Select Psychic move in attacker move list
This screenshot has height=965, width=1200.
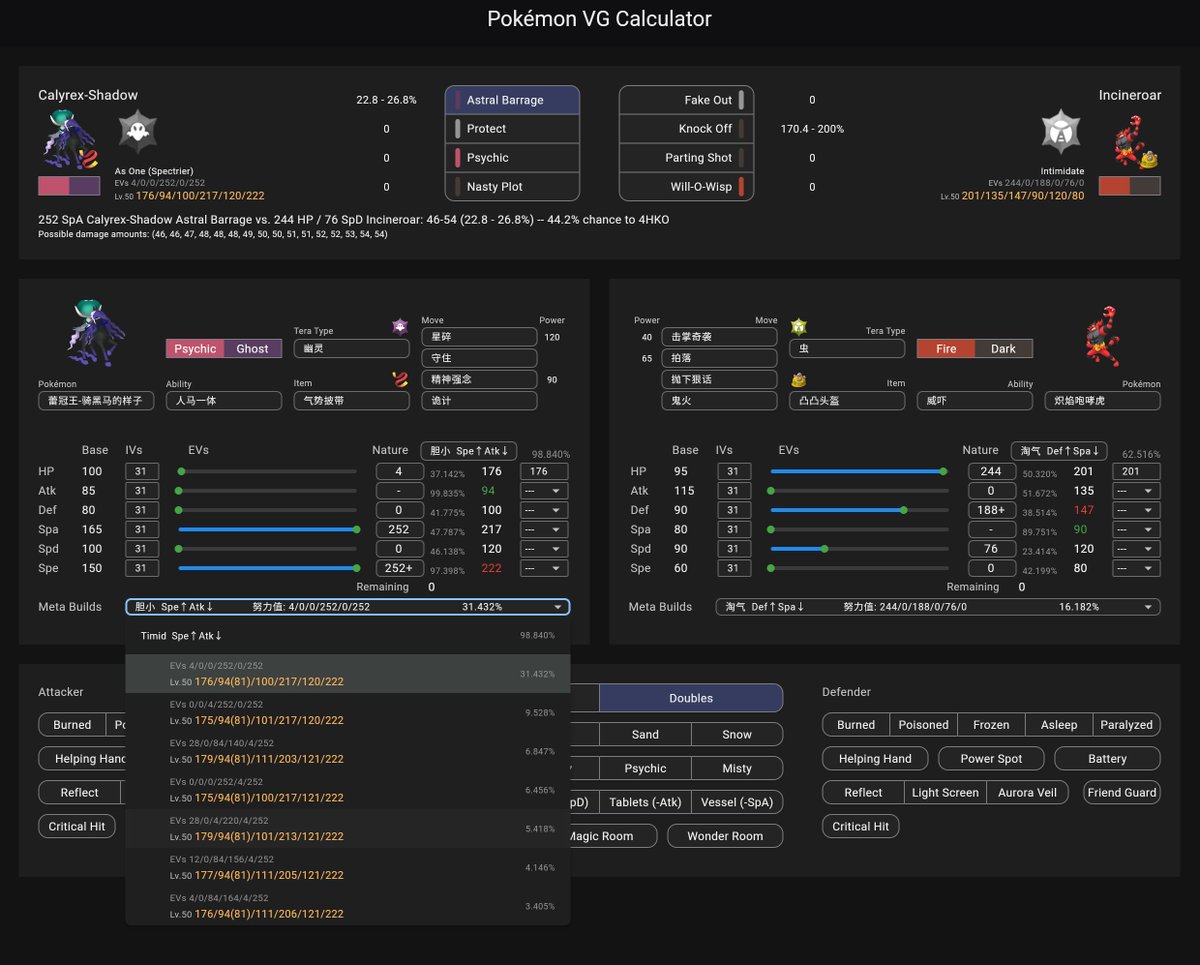pos(512,158)
